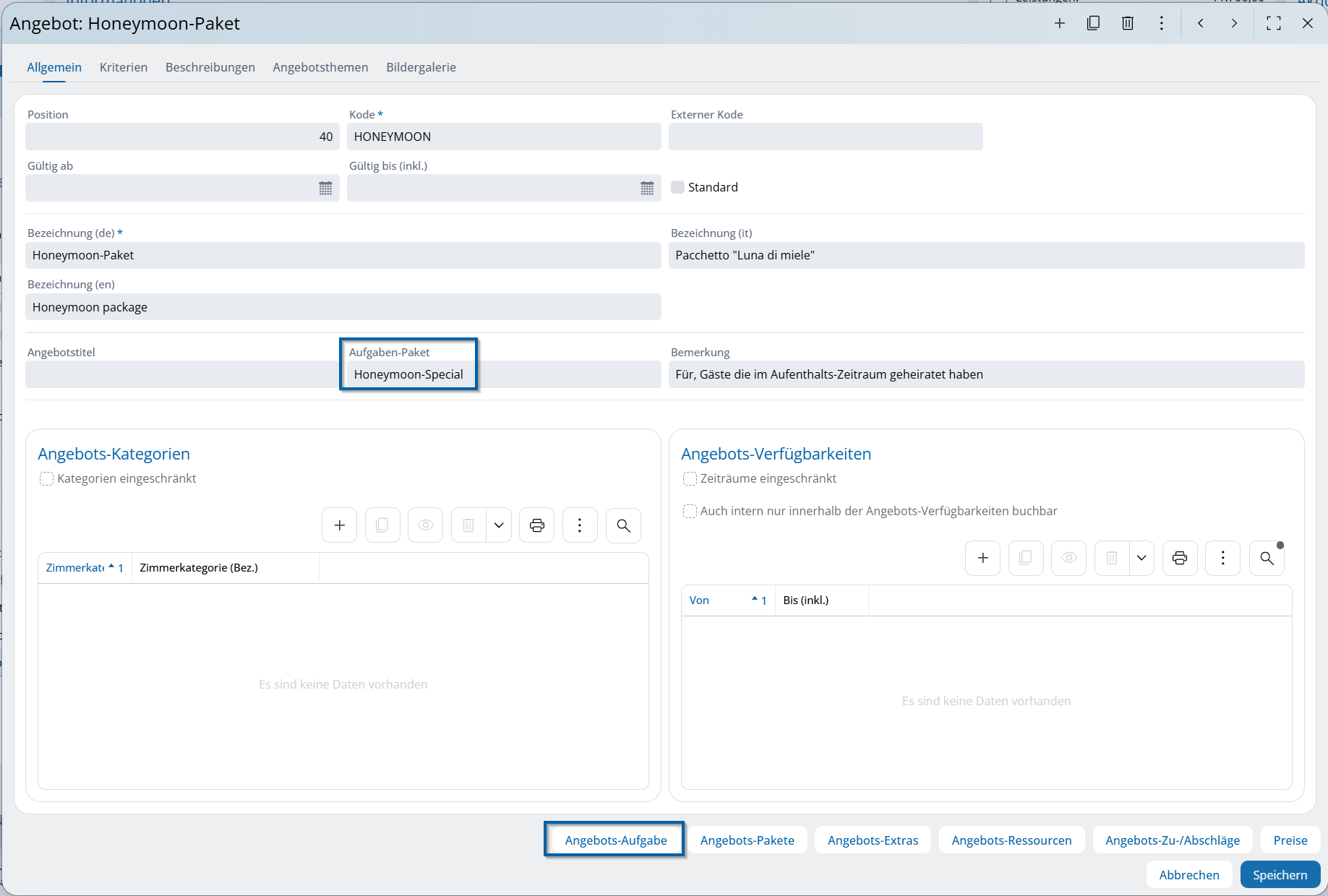The height and width of the screenshot is (896, 1328).
Task: Open the Bildergalerie tab
Action: tap(421, 67)
